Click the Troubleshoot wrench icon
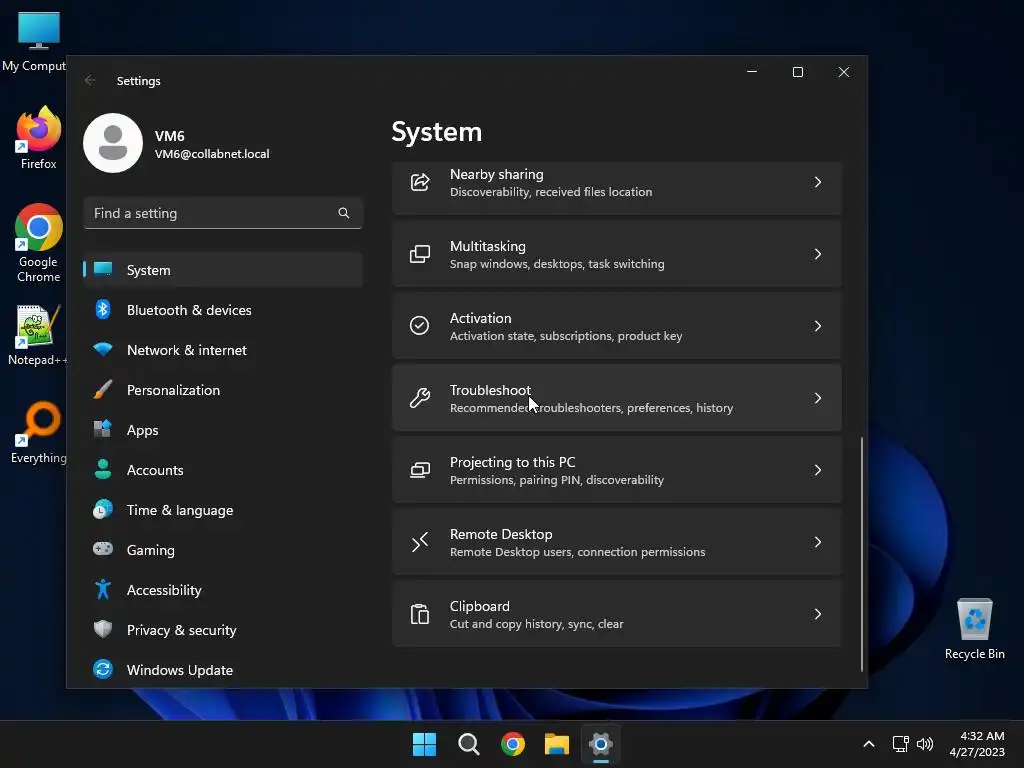This screenshot has width=1024, height=768. 420,398
